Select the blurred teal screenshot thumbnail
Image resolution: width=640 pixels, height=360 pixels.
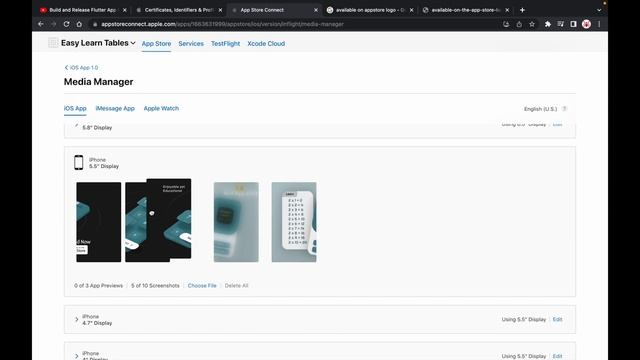[x=236, y=222]
